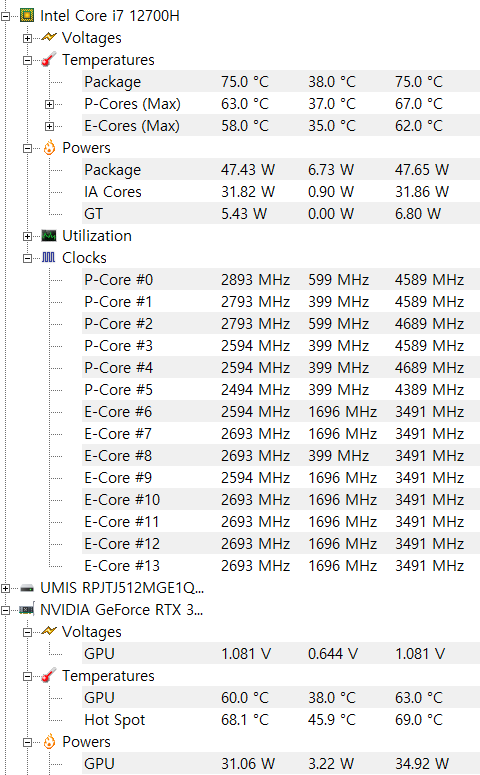Select the P-Core #1 clock row
The width and height of the screenshot is (480, 775).
tap(281, 301)
